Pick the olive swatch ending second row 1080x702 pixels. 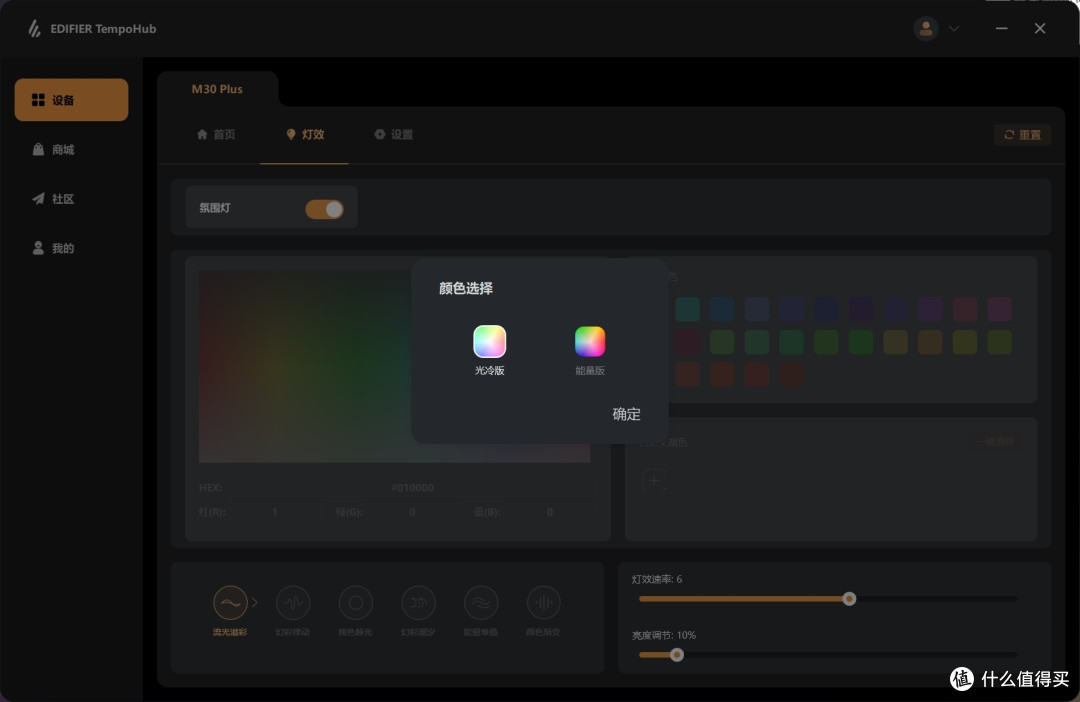[999, 342]
